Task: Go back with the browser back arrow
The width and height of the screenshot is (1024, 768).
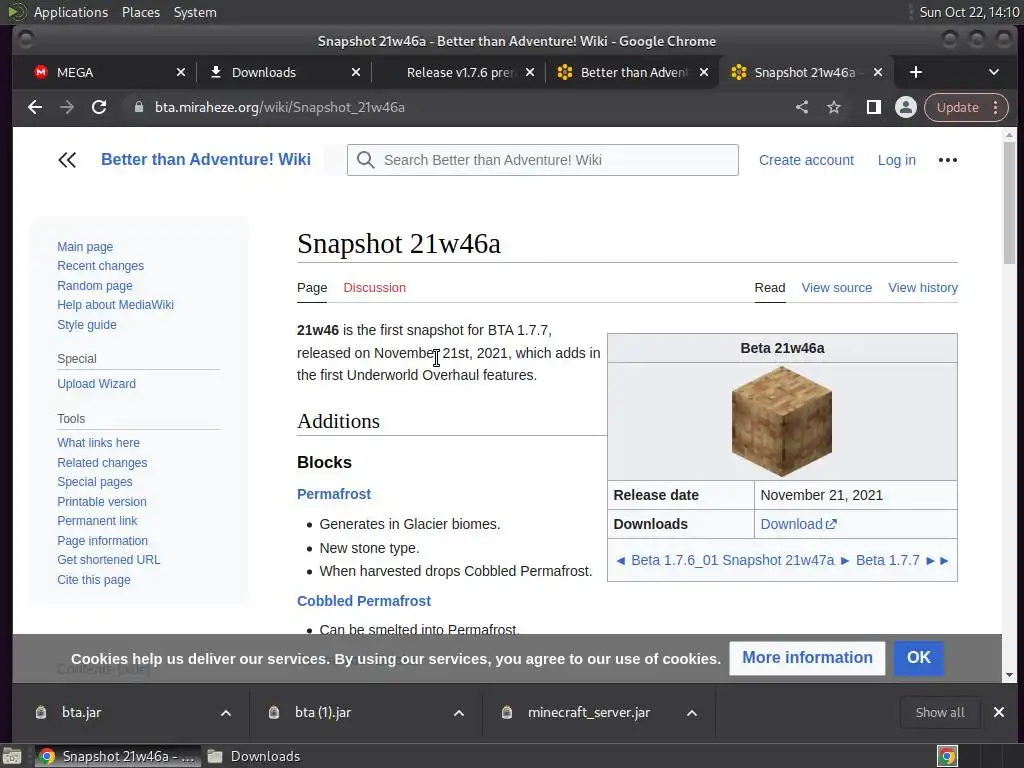Action: point(35,107)
